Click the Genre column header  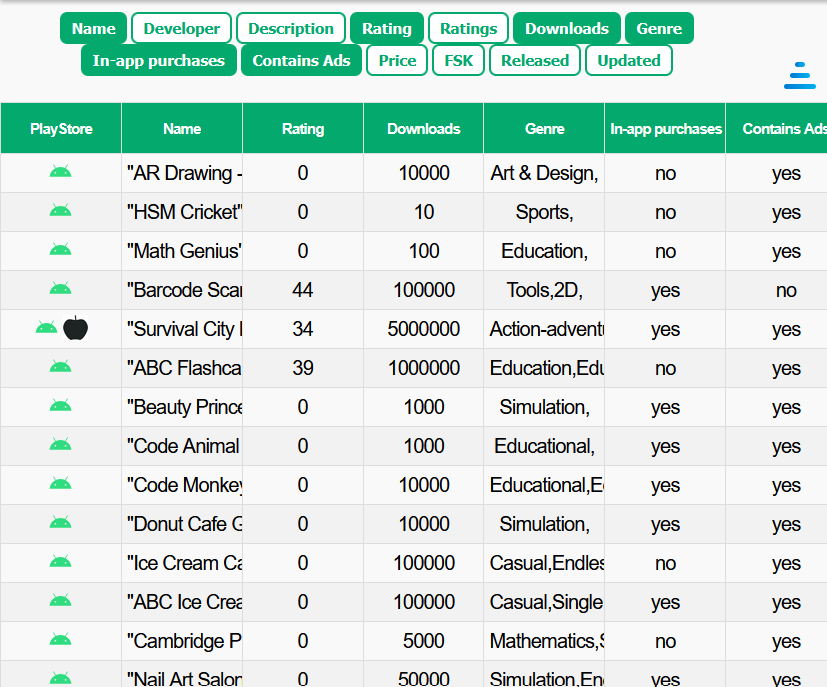tap(544, 128)
